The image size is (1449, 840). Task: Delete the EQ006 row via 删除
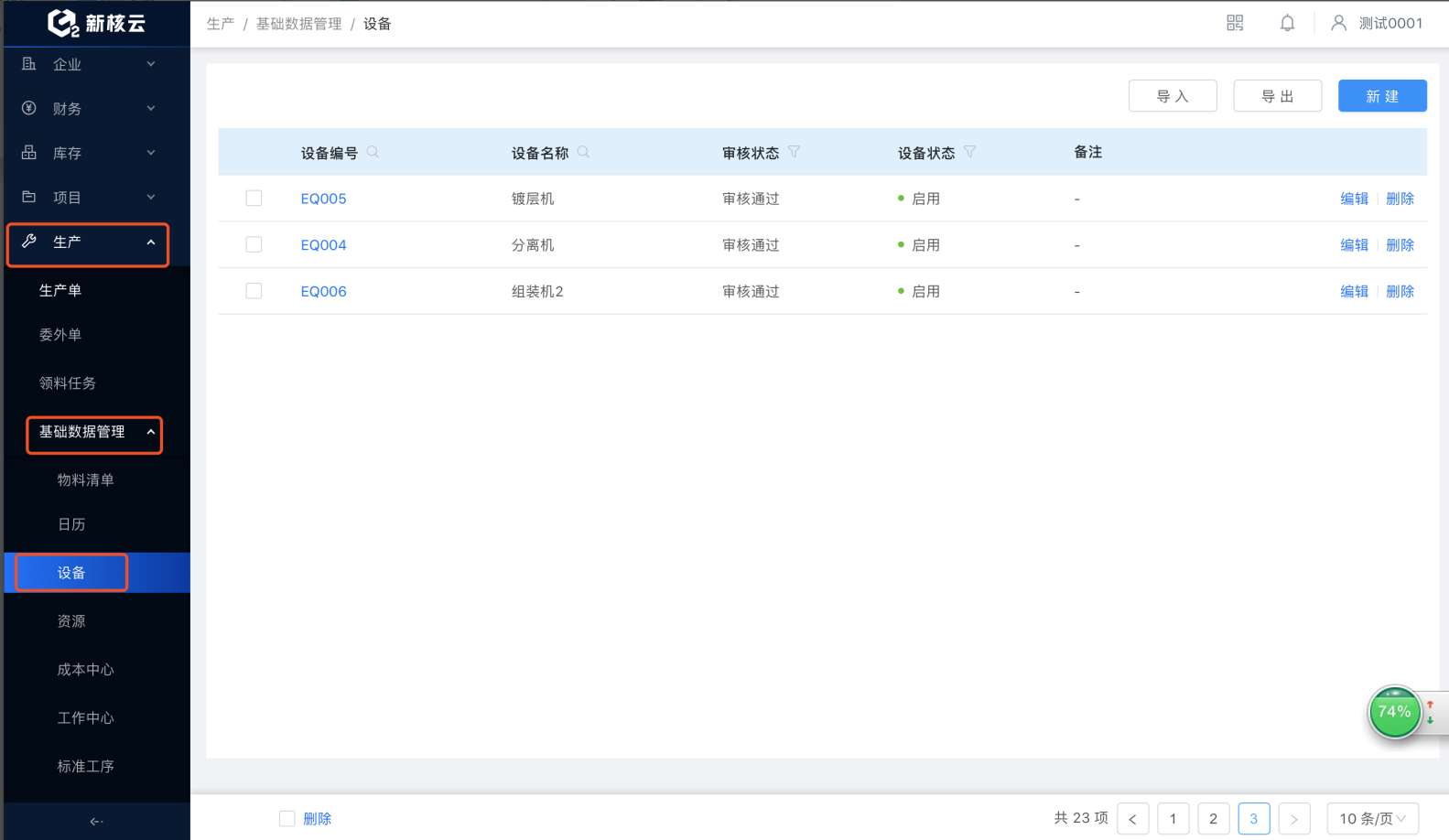point(1400,292)
